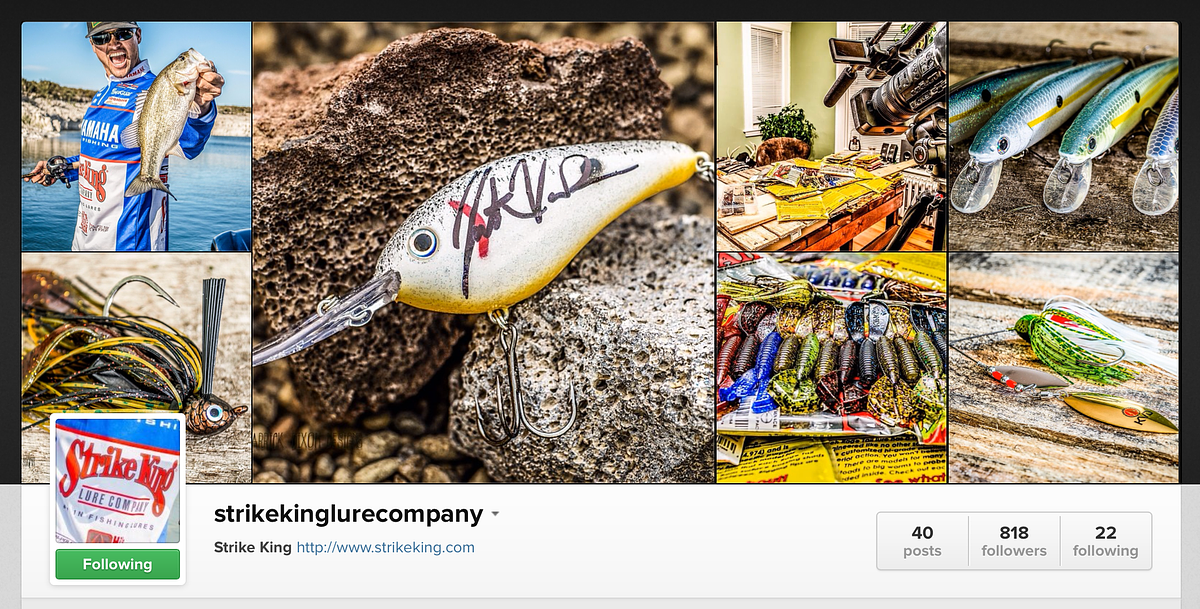Image resolution: width=1200 pixels, height=609 pixels.
Task: Open the row of jerkbait lures photo
Action: click(1063, 136)
